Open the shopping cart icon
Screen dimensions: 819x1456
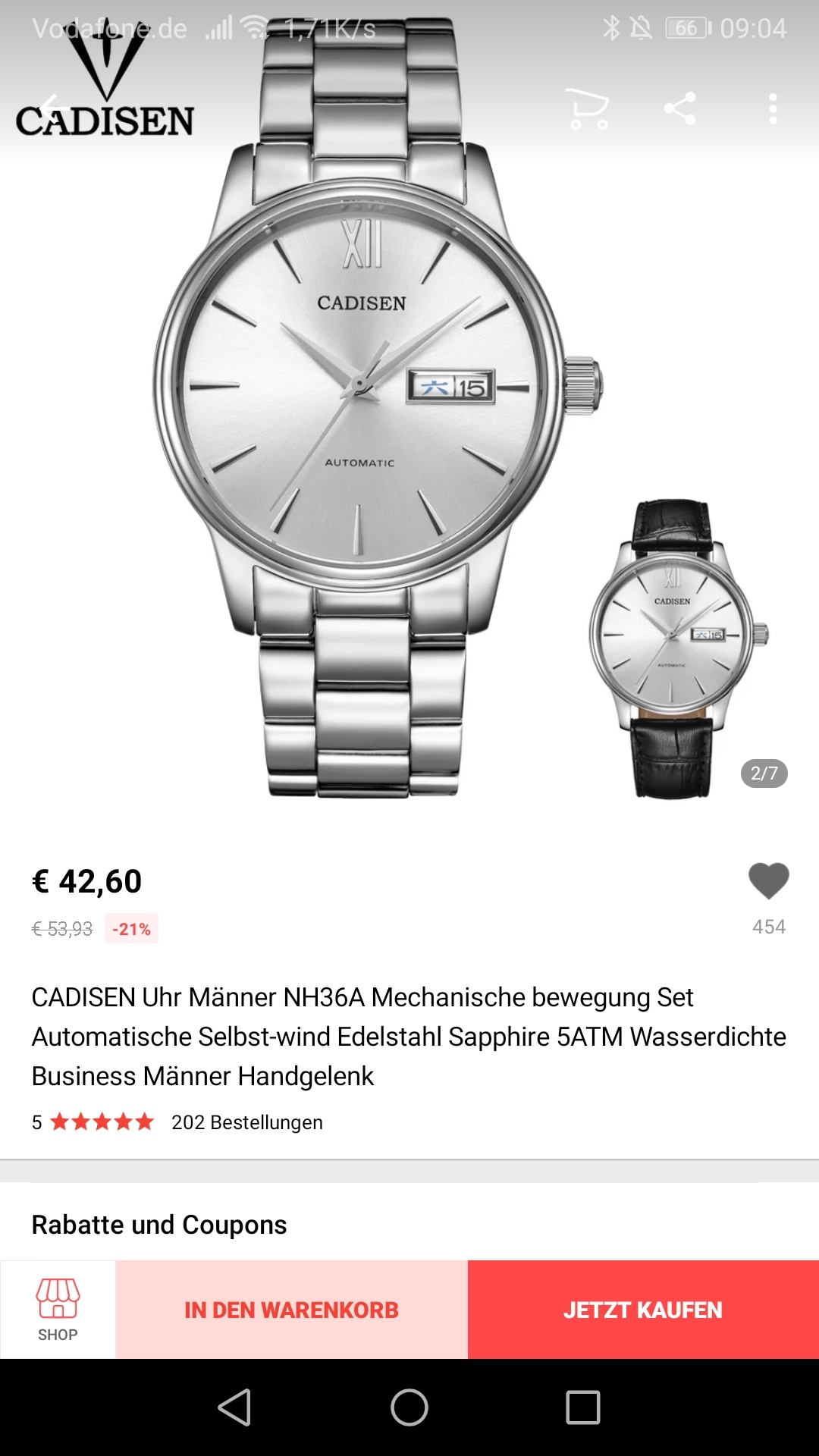tap(588, 109)
